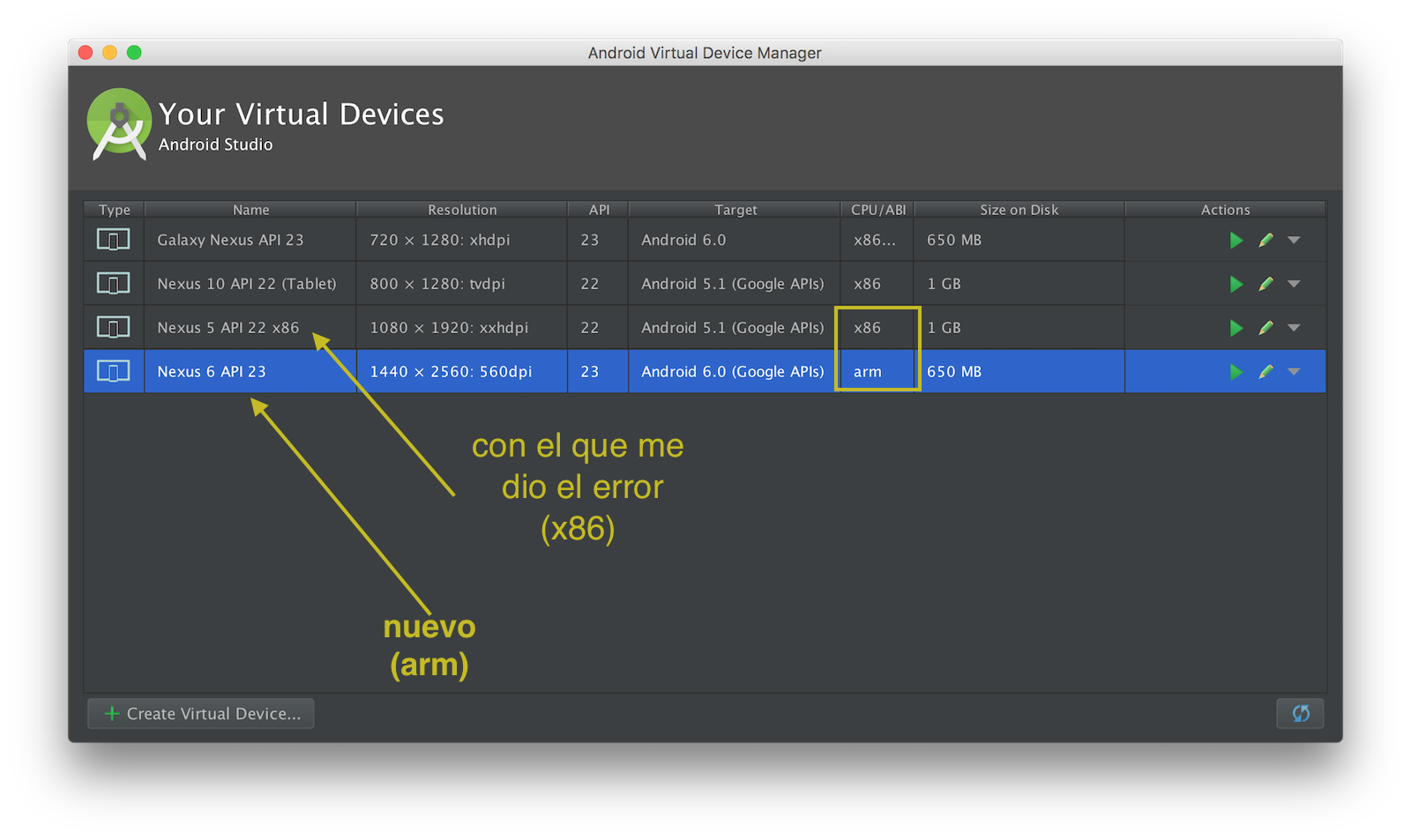
Task: Launch the Galaxy Nexus API 23 emulator
Action: coord(1236,240)
